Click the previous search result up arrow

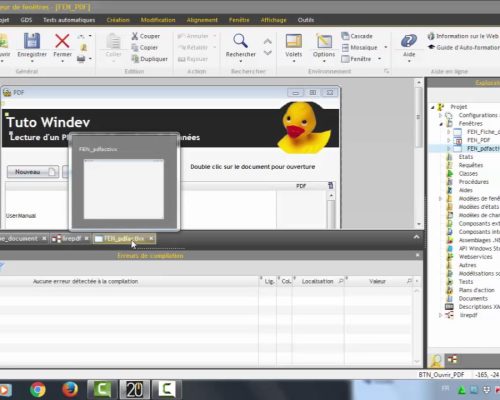click(268, 41)
